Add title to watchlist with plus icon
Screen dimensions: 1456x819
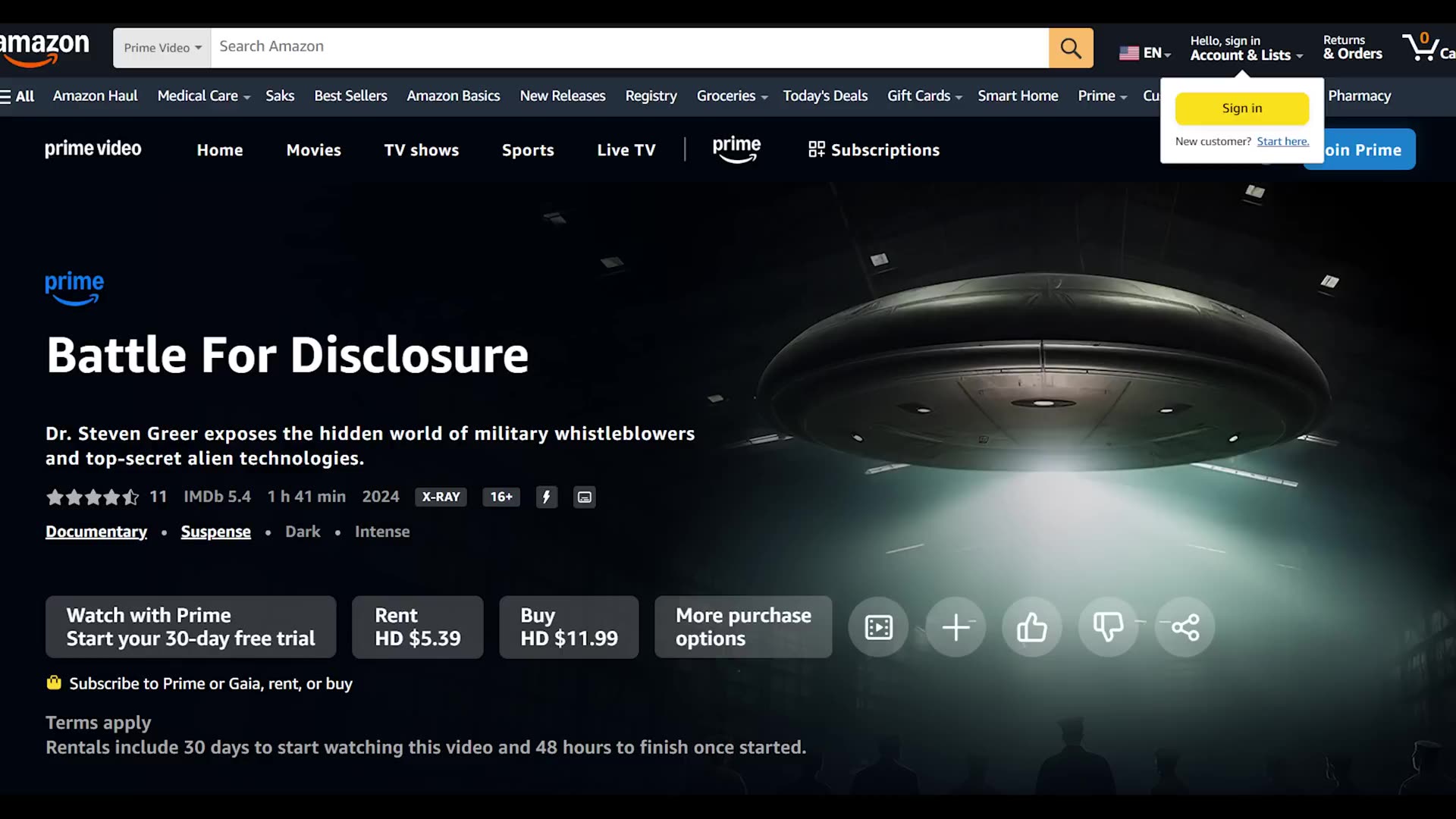pyautogui.click(x=955, y=627)
